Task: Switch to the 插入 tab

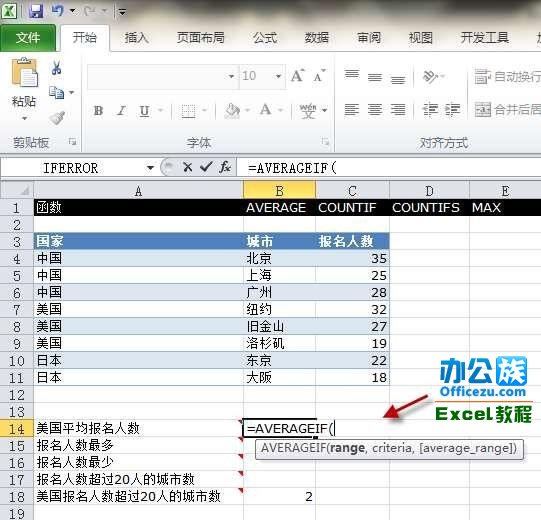Action: point(137,38)
